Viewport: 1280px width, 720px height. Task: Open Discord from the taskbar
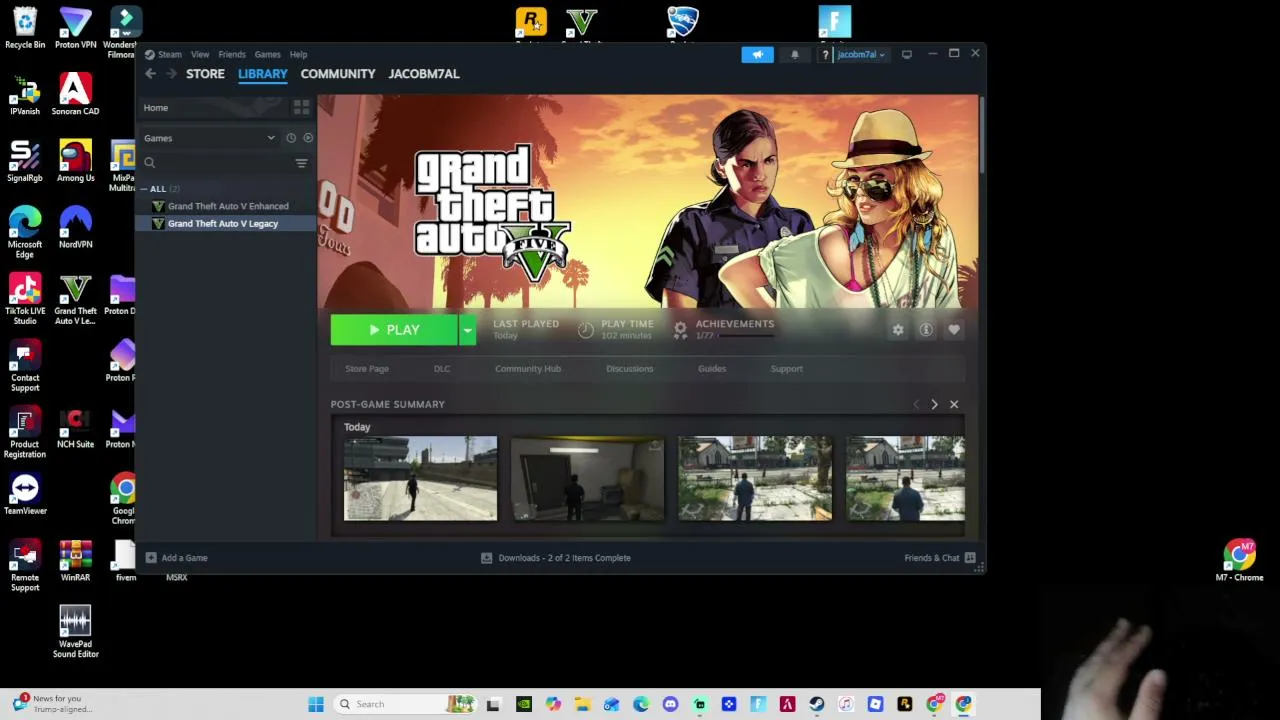click(670, 704)
